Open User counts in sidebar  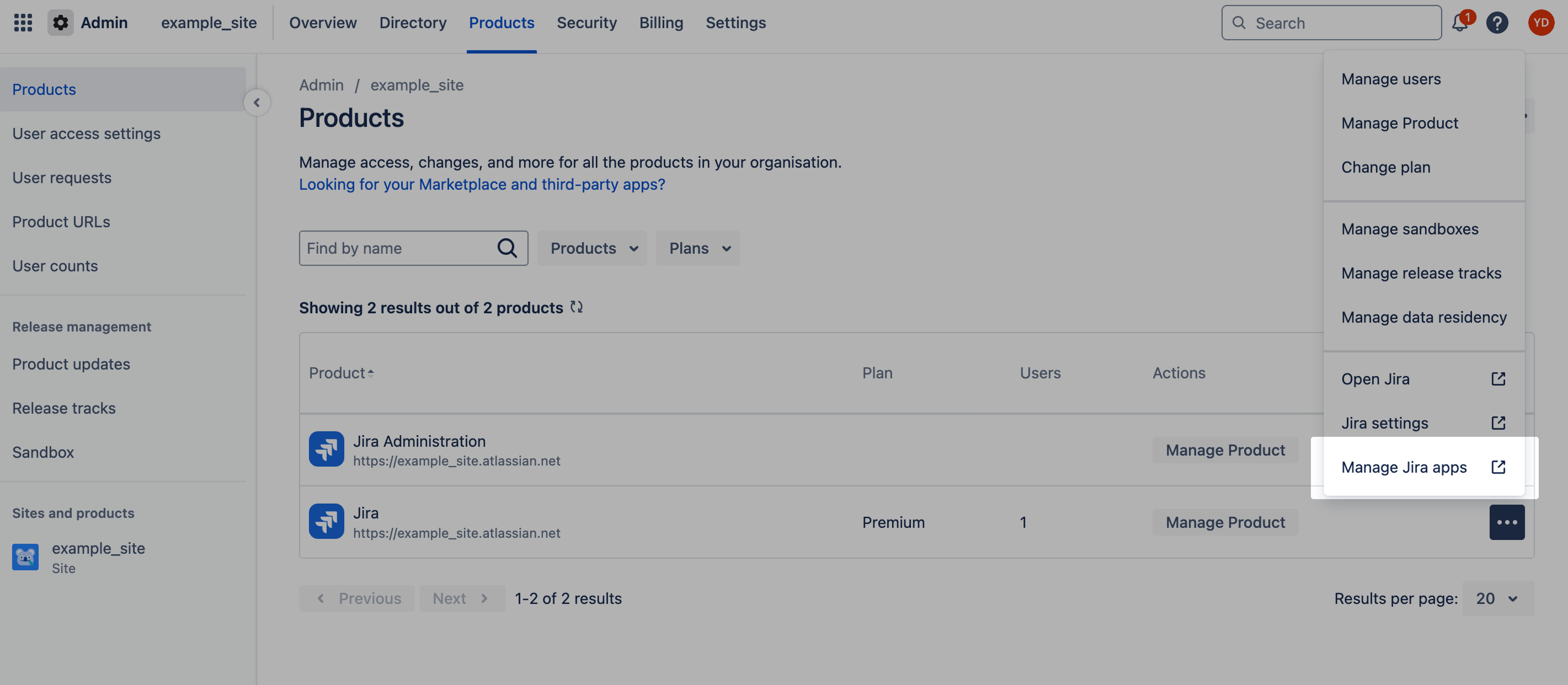pos(124,266)
